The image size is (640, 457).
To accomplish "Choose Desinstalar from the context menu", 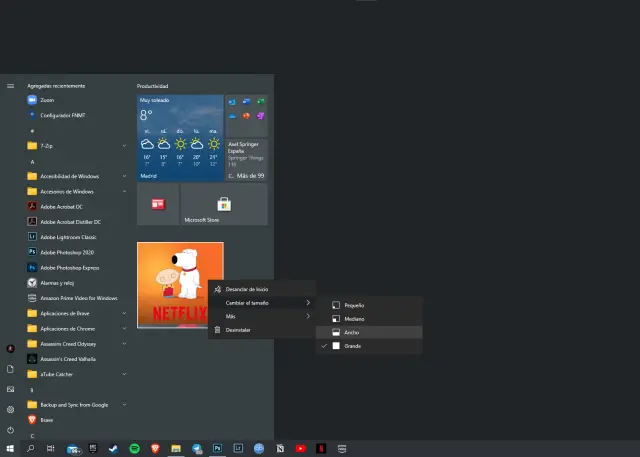I will tap(238, 330).
